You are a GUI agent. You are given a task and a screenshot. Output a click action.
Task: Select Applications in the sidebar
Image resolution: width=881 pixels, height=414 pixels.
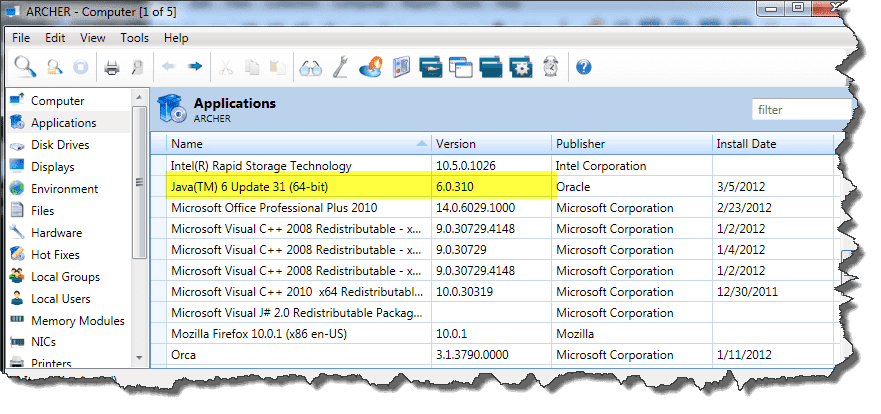click(69, 122)
